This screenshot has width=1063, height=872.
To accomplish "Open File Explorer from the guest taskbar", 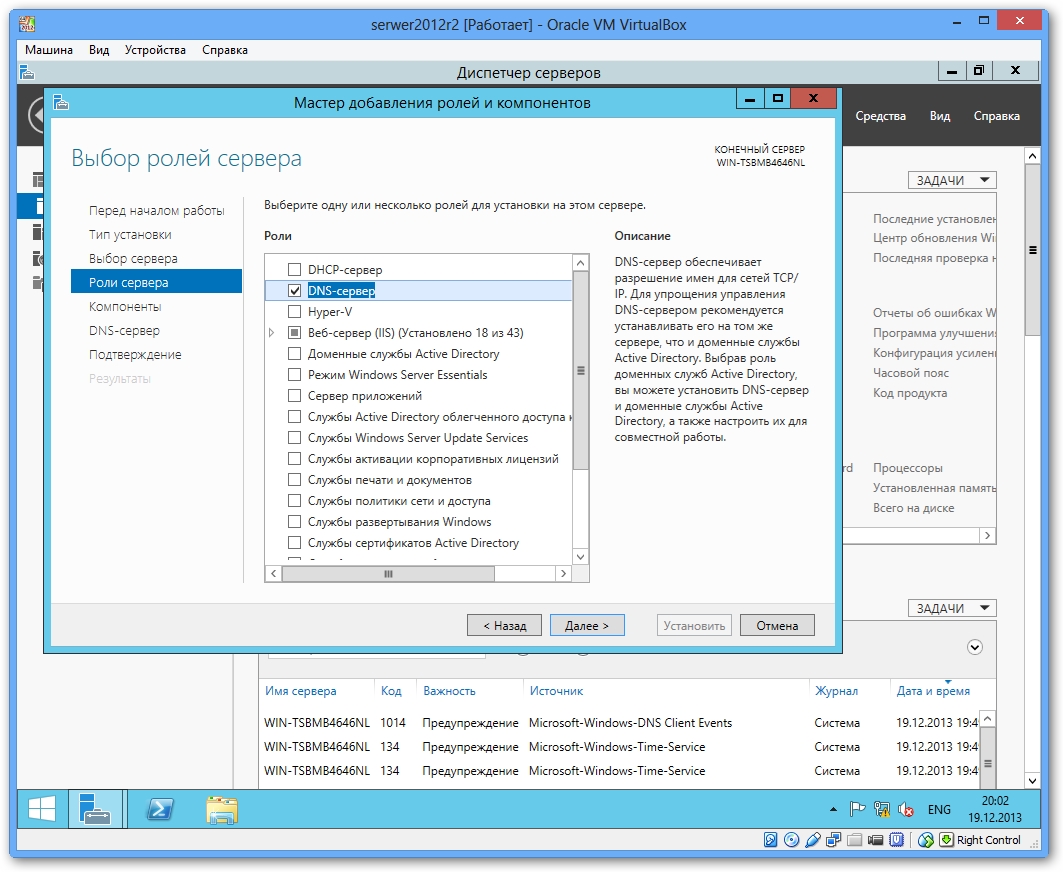I will pyautogui.click(x=222, y=809).
